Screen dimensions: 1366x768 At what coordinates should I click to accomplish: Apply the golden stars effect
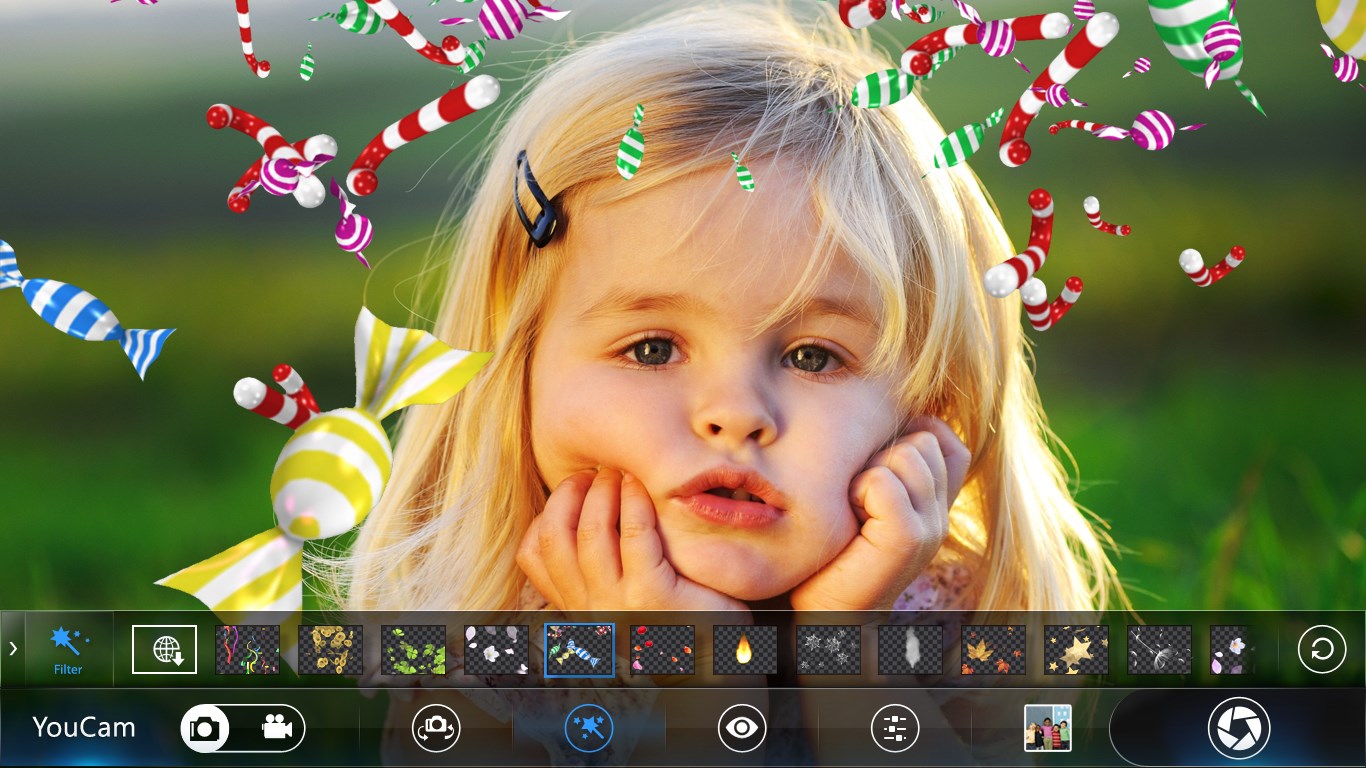point(1077,650)
